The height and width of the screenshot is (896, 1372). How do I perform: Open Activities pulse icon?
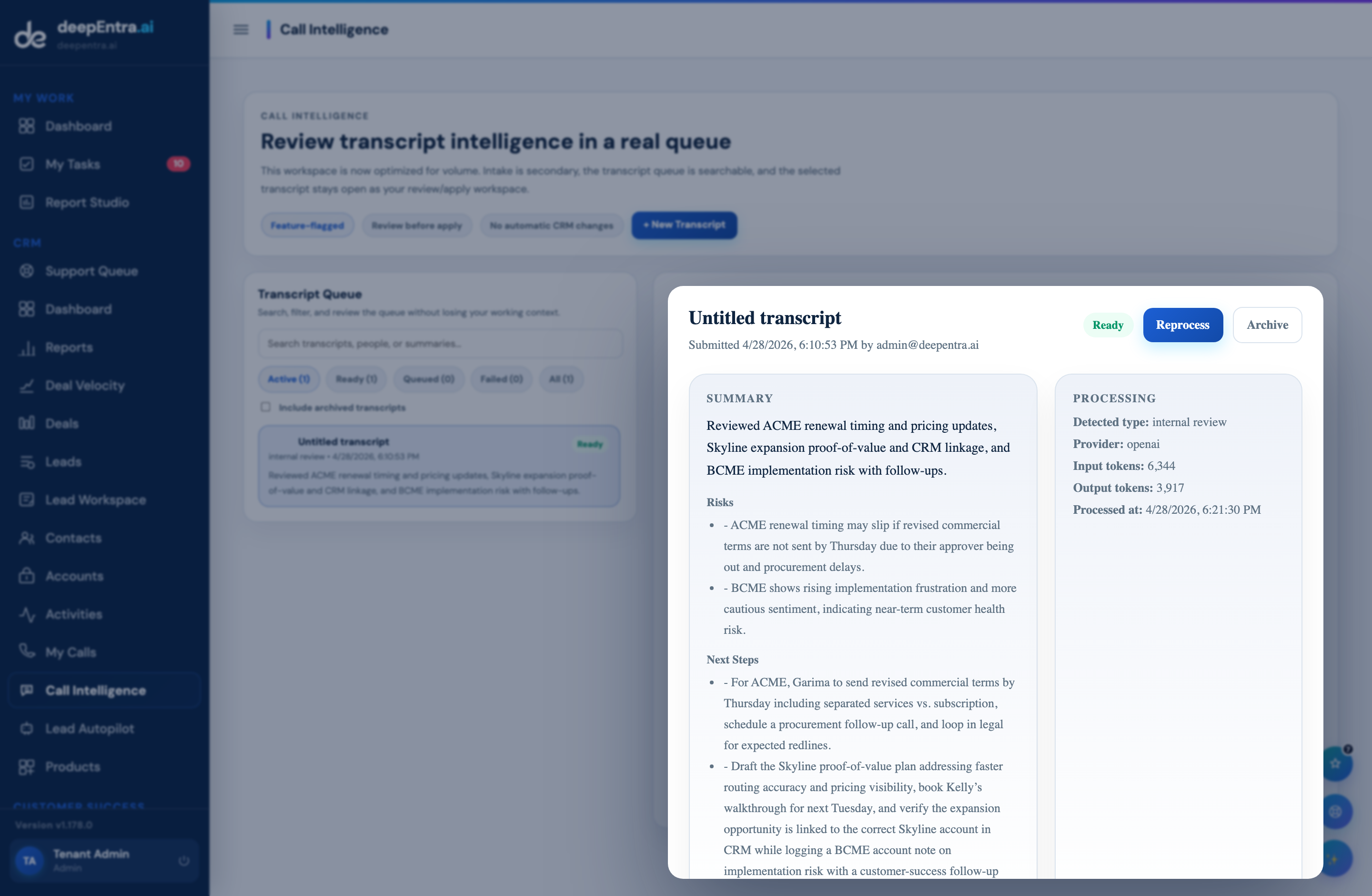pos(27,614)
